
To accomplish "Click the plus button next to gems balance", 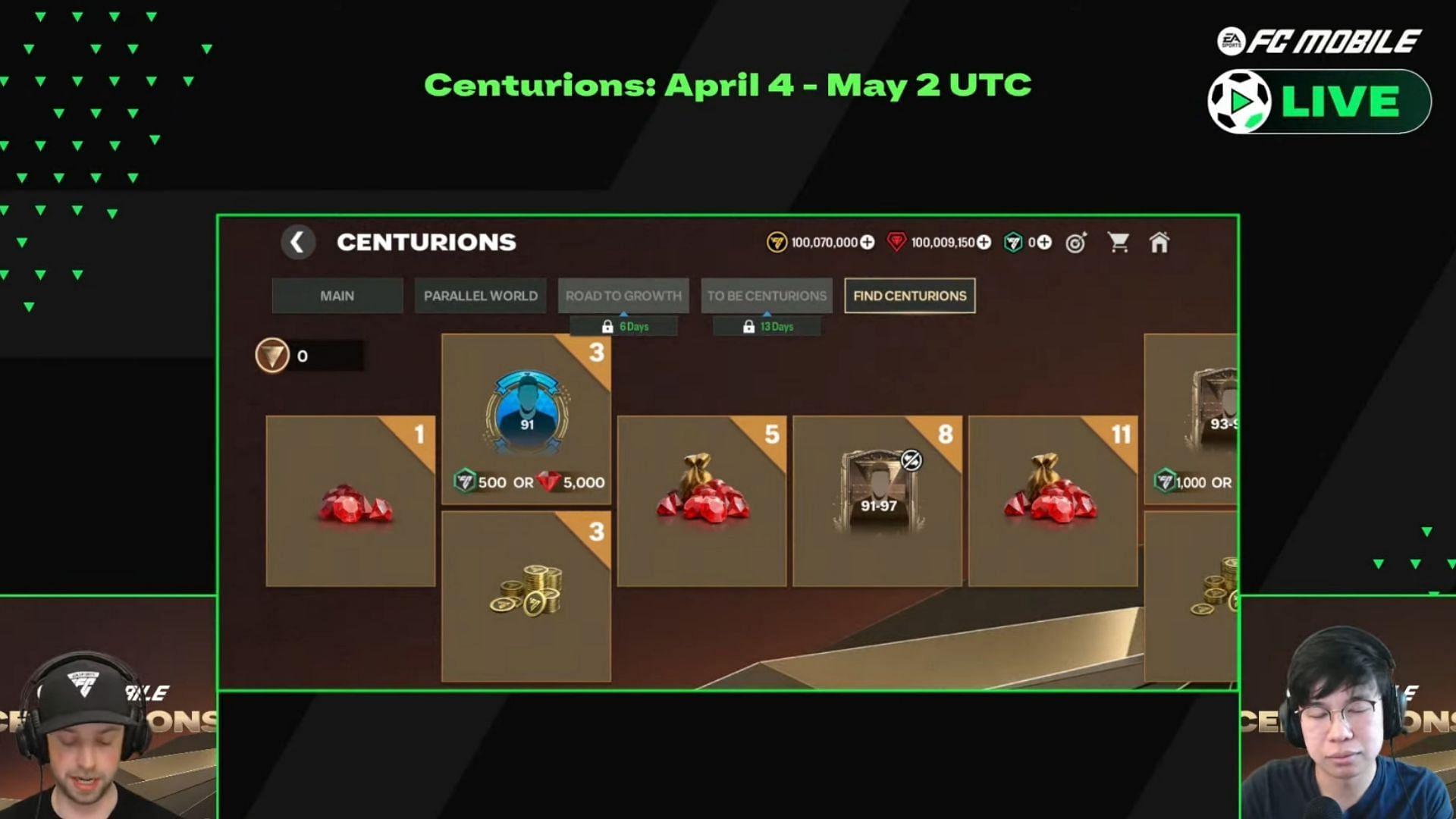I will (984, 242).
